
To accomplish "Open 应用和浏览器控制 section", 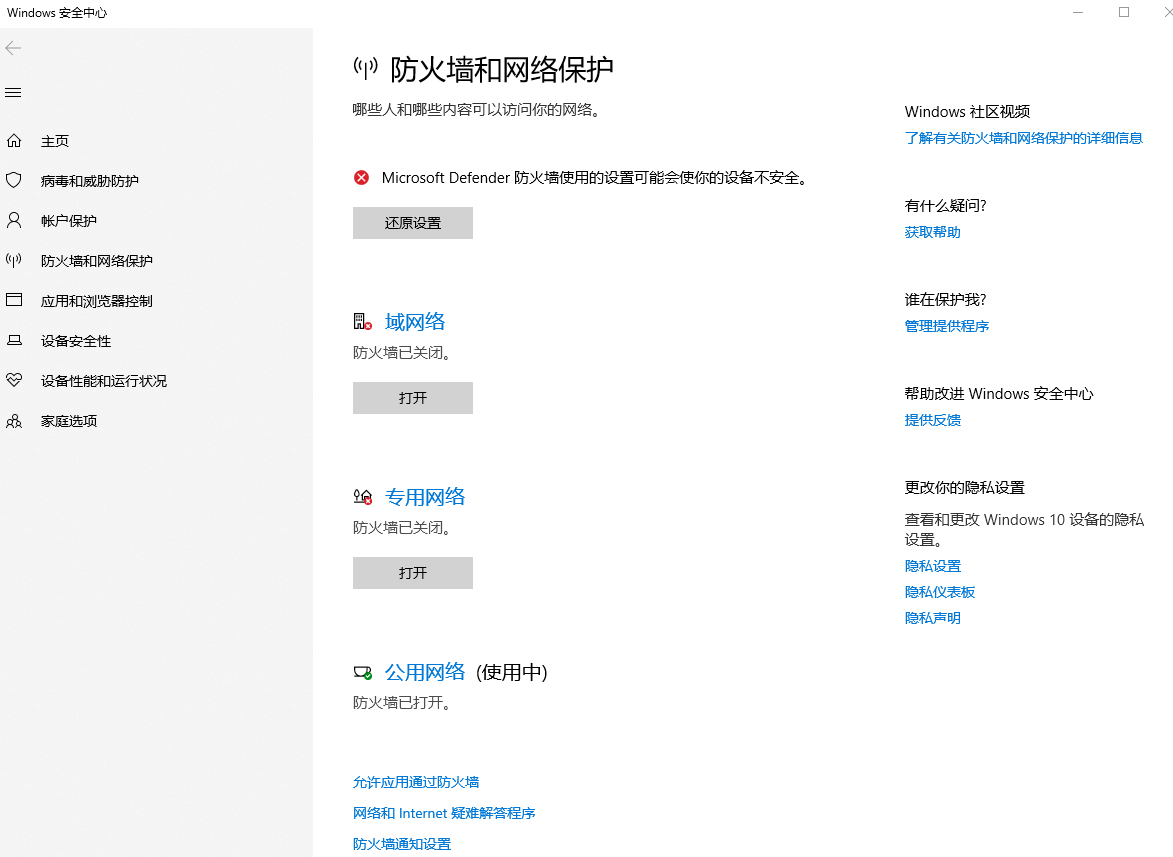I will pos(97,301).
